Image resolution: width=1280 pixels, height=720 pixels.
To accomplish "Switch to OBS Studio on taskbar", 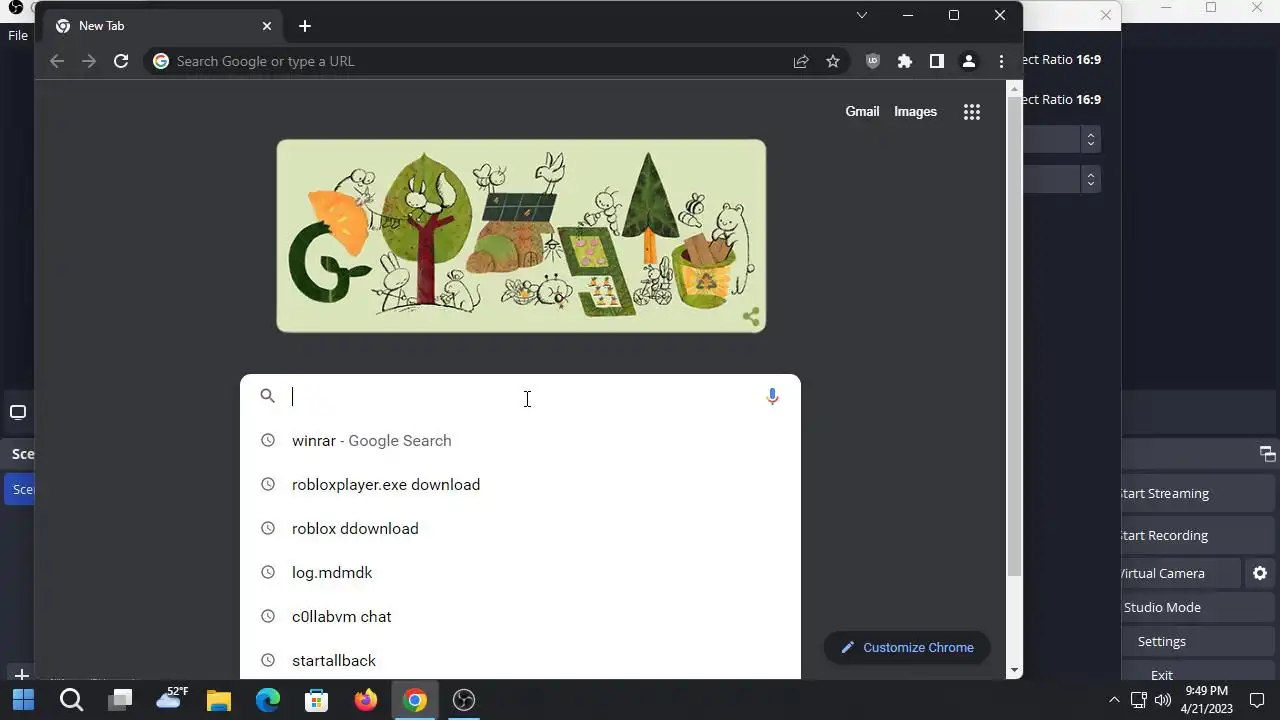I will [464, 700].
